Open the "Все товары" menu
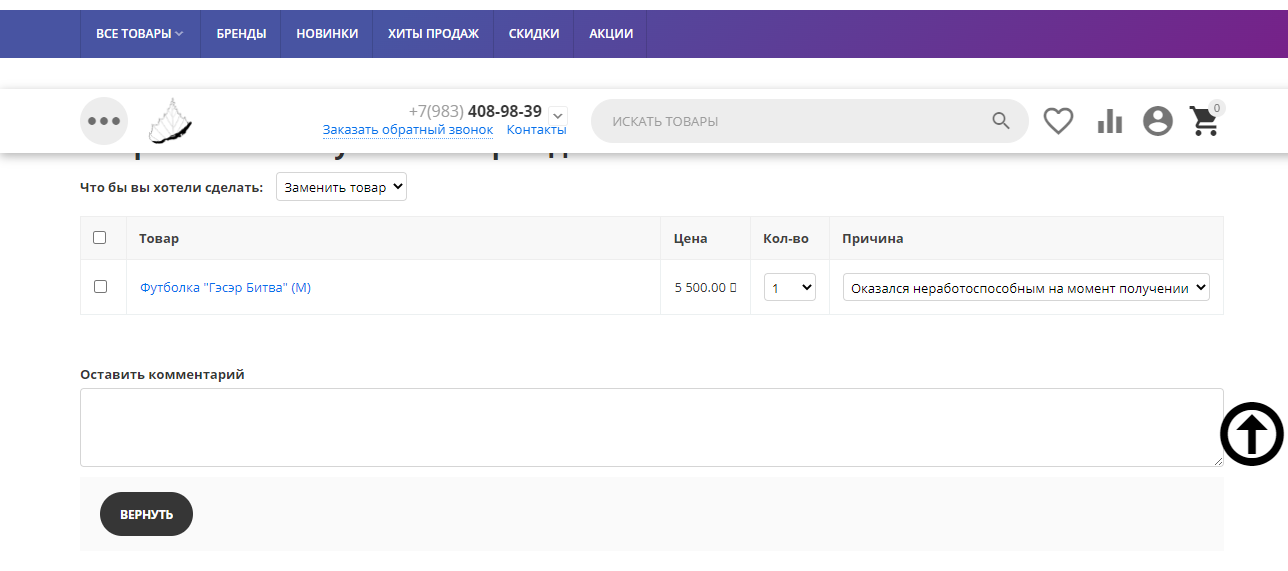 click(x=140, y=34)
